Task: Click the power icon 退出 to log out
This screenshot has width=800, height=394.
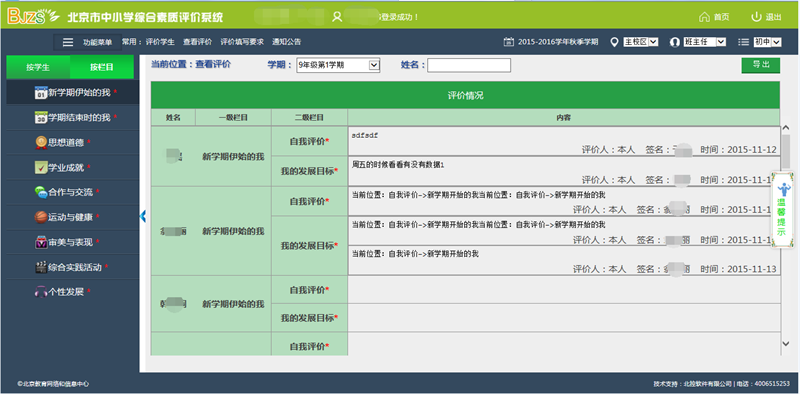Action: (x=756, y=17)
